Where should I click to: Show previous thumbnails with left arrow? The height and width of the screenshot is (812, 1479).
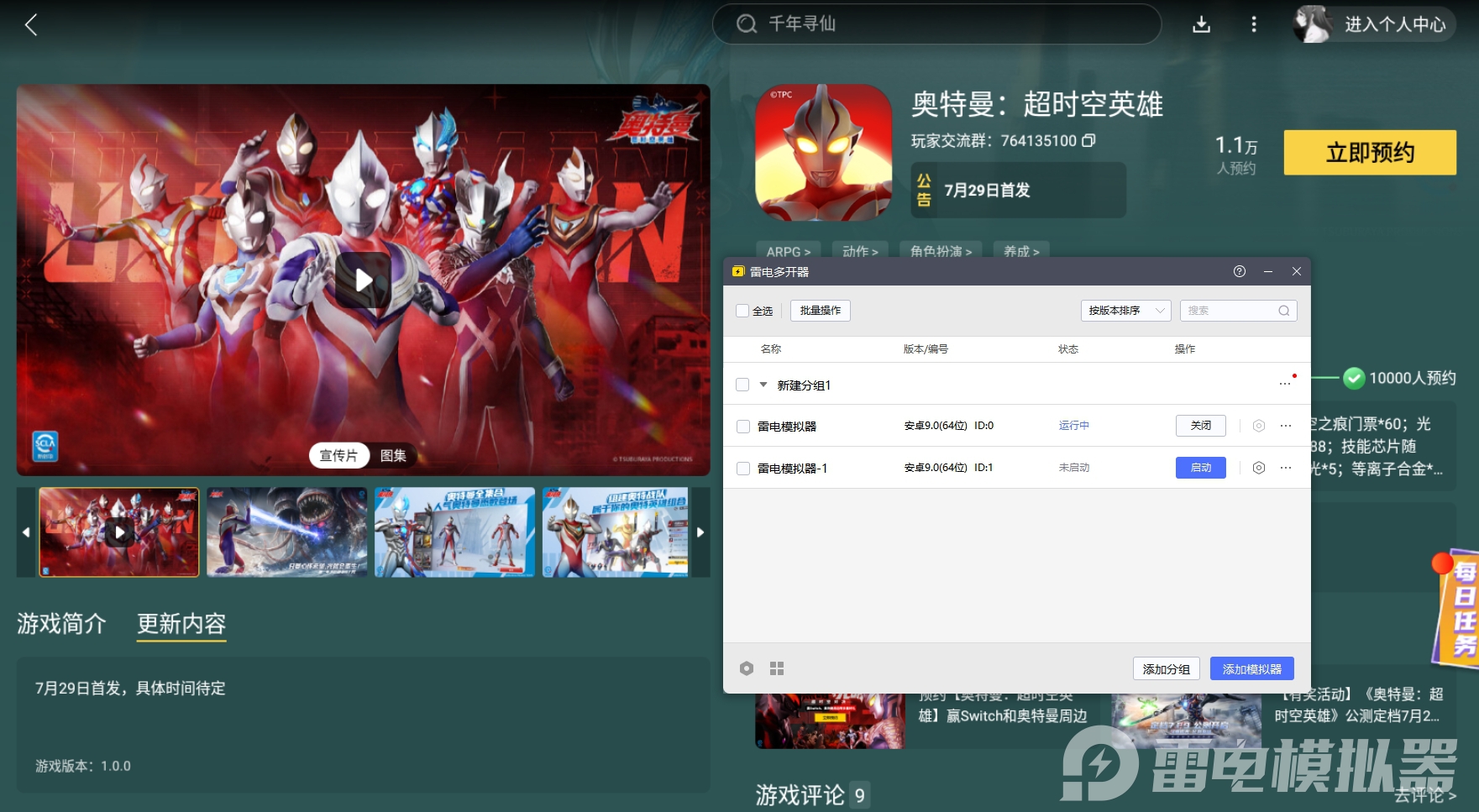click(26, 532)
